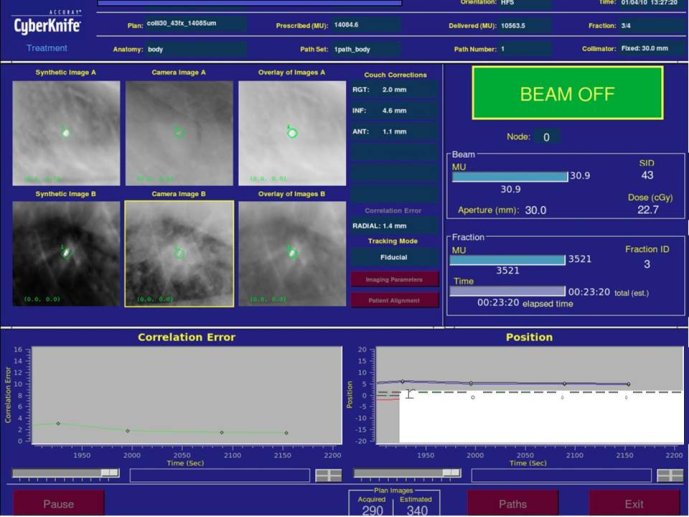Click the Plan name coll30_43fx_14085um
This screenshot has width=689, height=517.
181,23
